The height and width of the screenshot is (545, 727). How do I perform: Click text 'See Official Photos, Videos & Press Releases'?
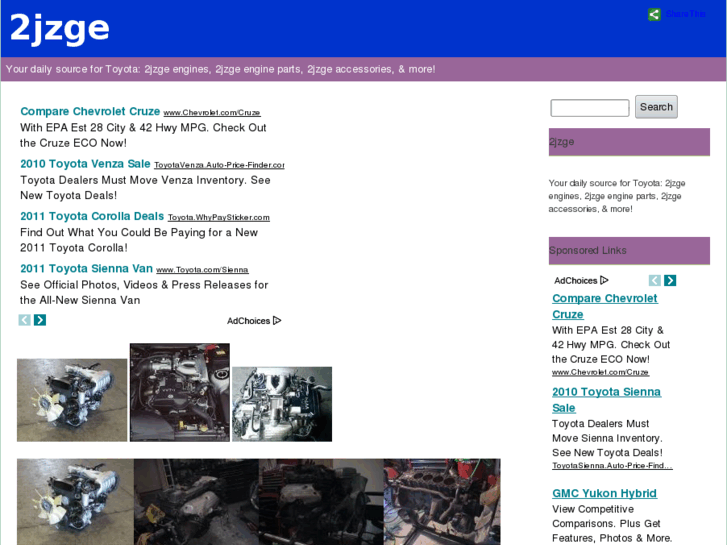pos(144,285)
